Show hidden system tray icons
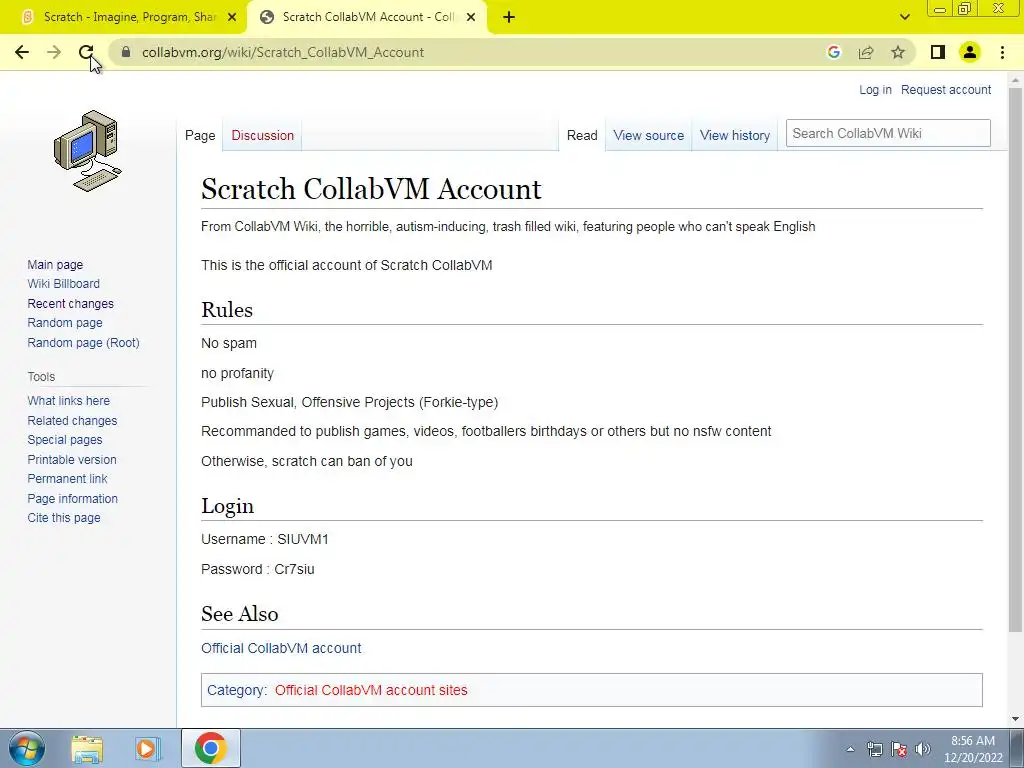Screen dimensions: 1024x768 pos(850,749)
